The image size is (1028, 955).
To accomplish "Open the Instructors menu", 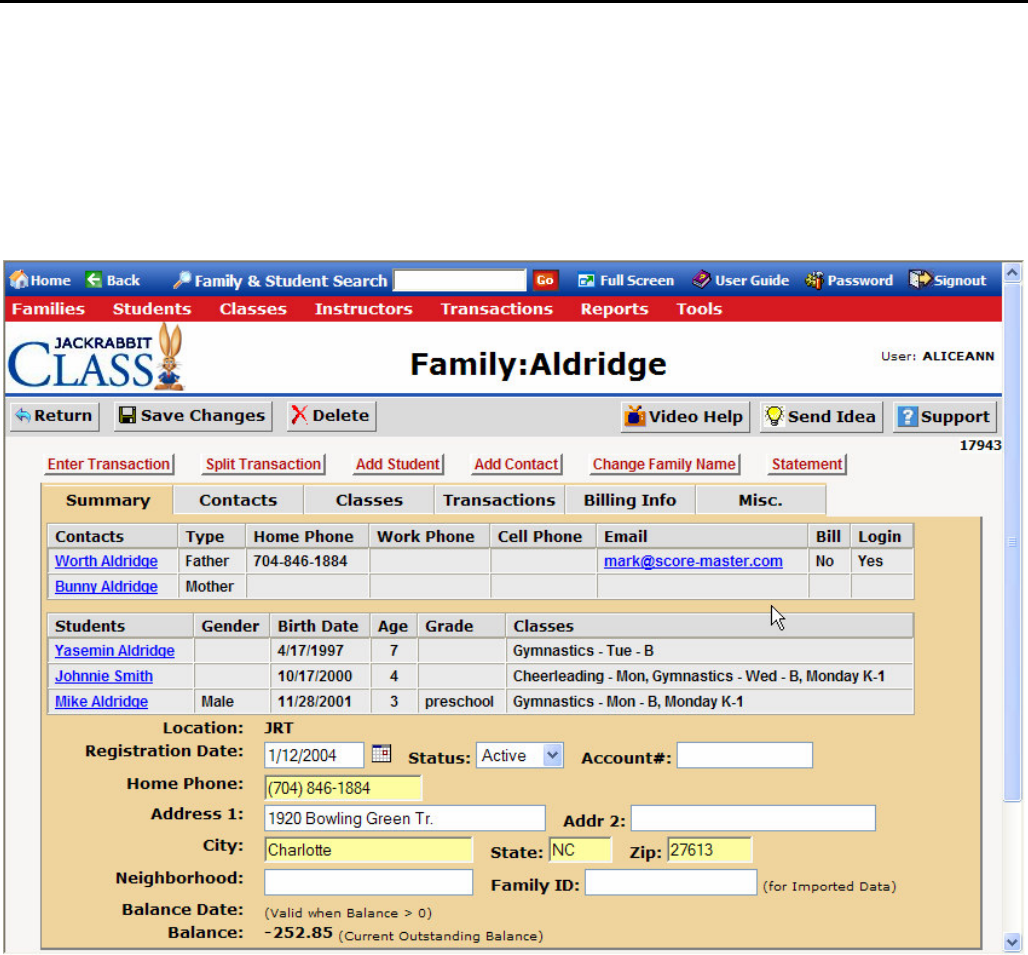I will tap(363, 309).
